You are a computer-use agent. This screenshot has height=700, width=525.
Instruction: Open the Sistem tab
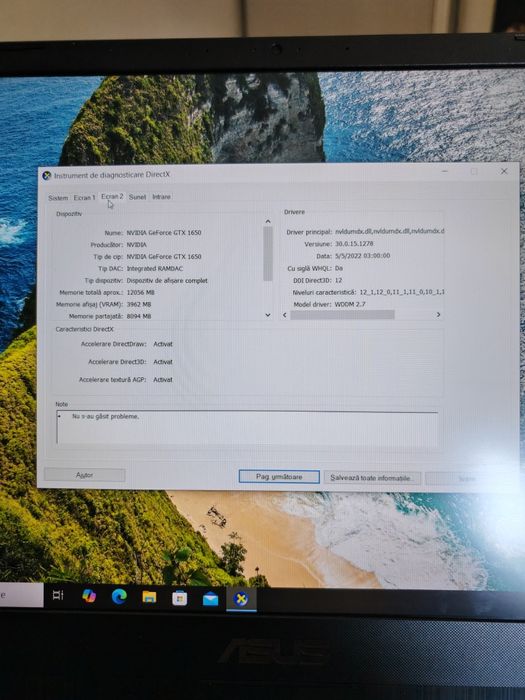click(58, 197)
